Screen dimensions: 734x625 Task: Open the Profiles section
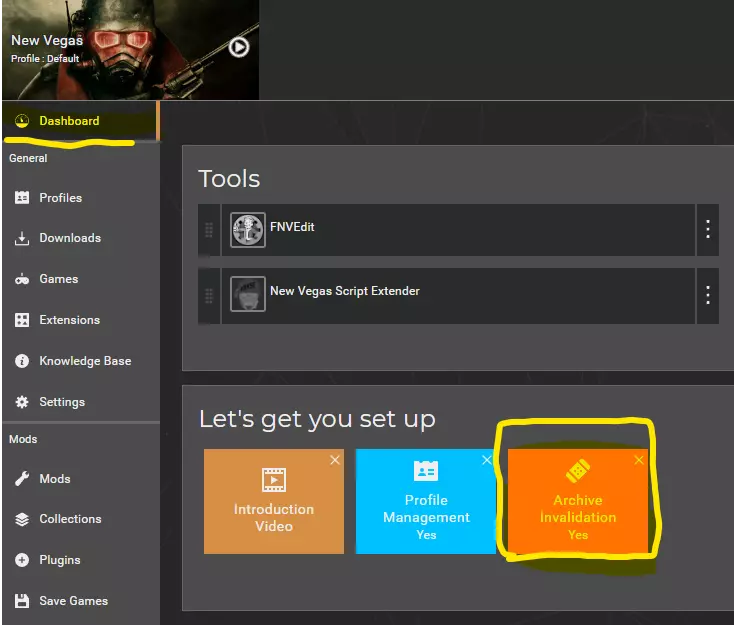click(x=81, y=198)
